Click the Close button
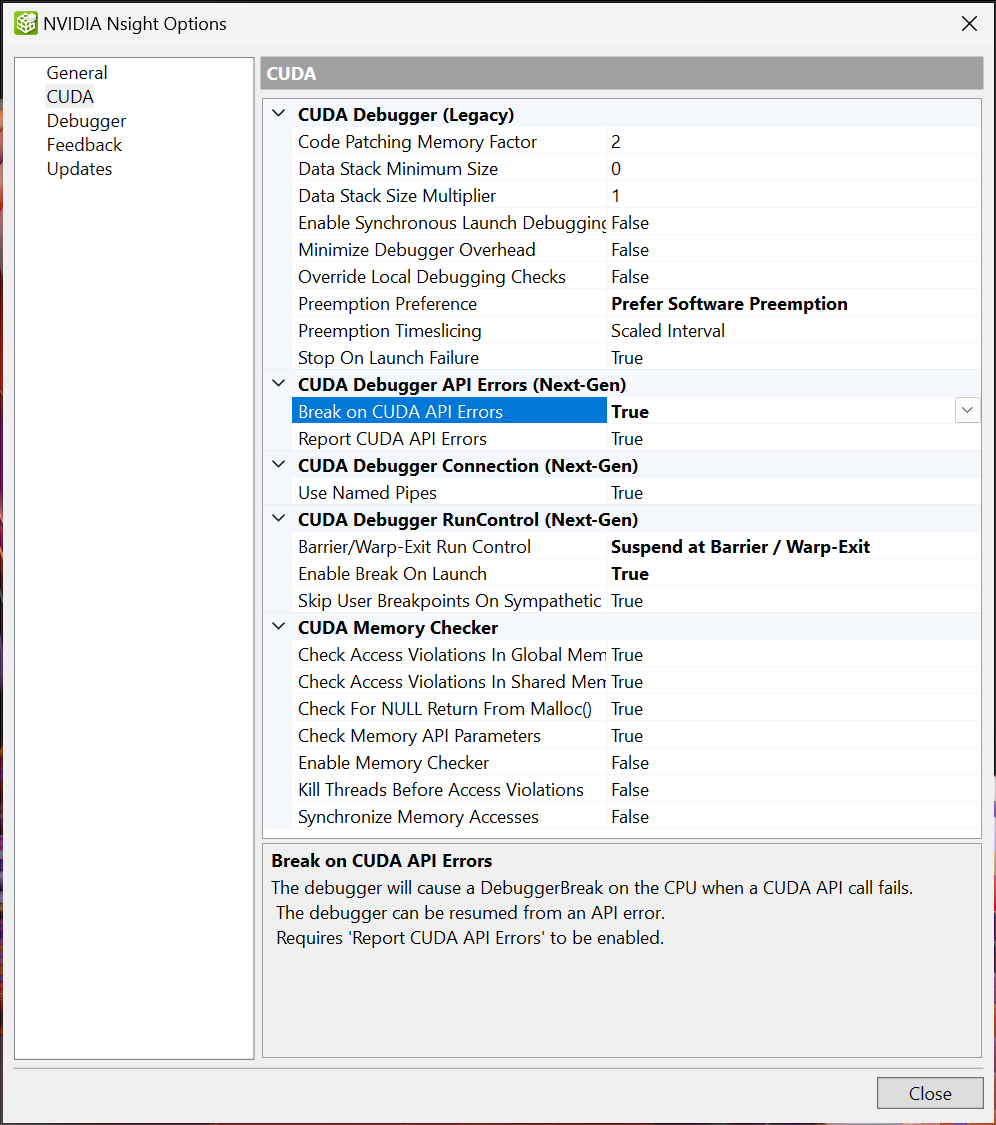Screen dimensions: 996x1125 (929, 1093)
